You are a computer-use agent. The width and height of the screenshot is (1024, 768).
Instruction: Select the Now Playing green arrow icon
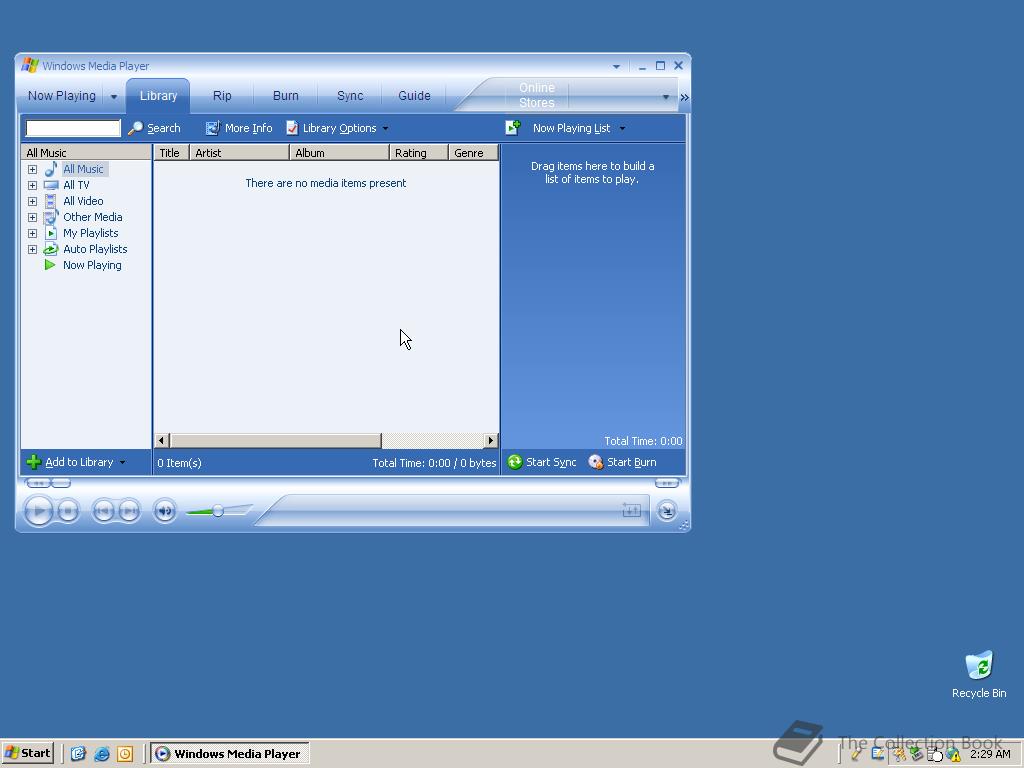coord(50,265)
